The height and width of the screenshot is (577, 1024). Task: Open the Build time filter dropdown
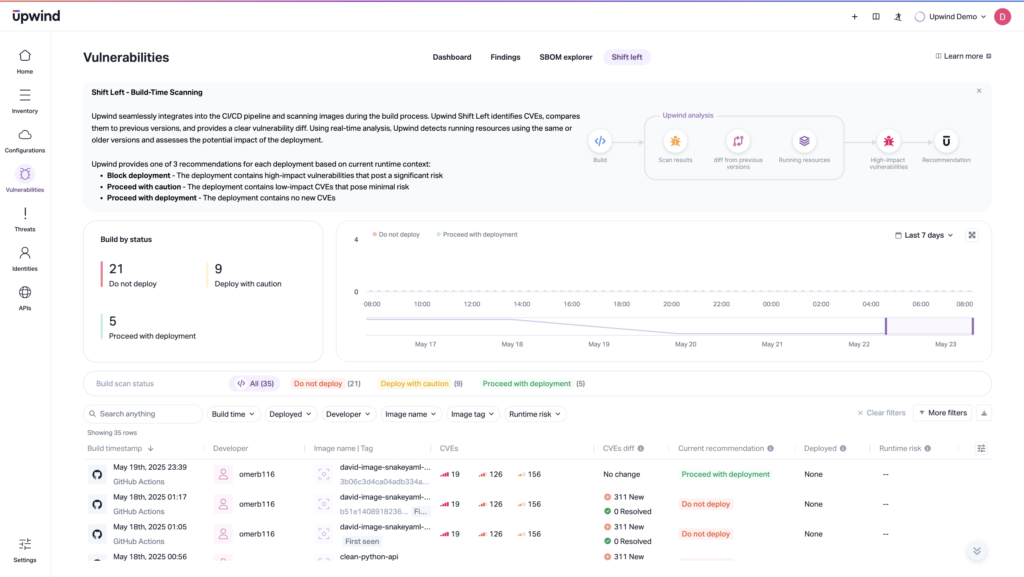[232, 414]
